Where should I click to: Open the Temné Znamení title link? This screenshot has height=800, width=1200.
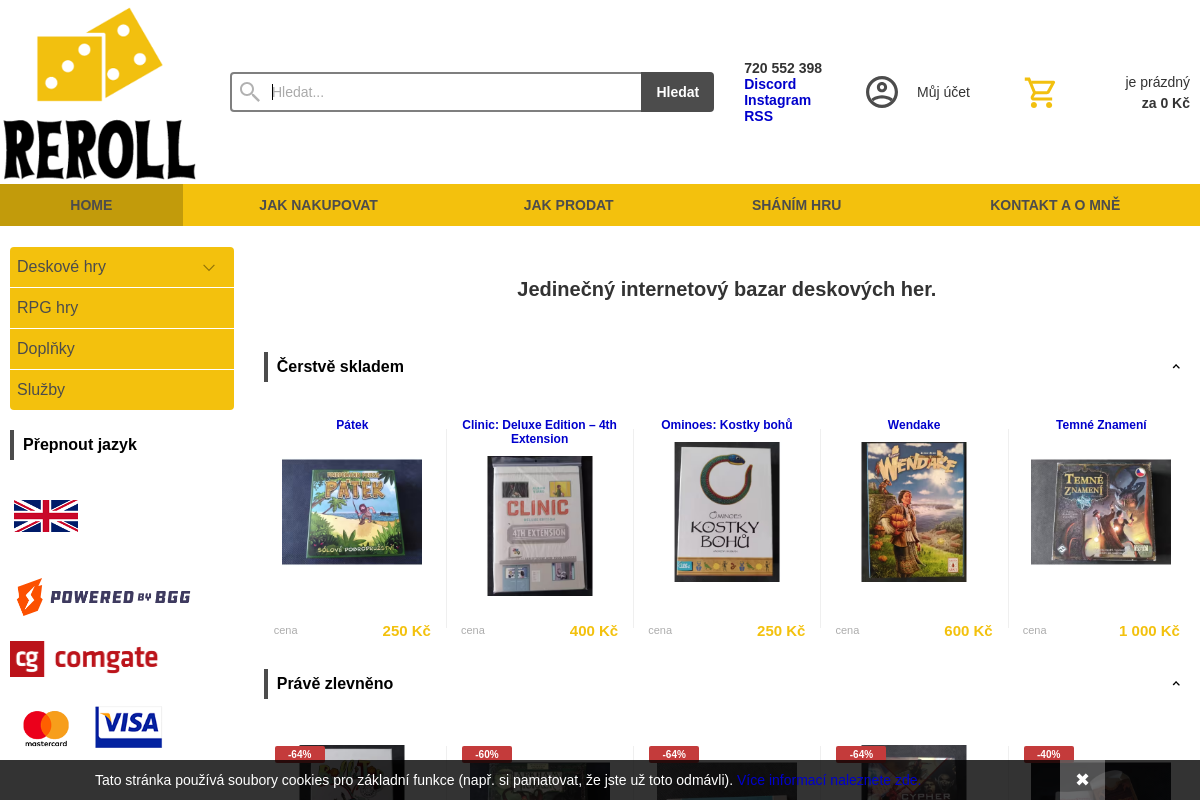coord(1101,425)
